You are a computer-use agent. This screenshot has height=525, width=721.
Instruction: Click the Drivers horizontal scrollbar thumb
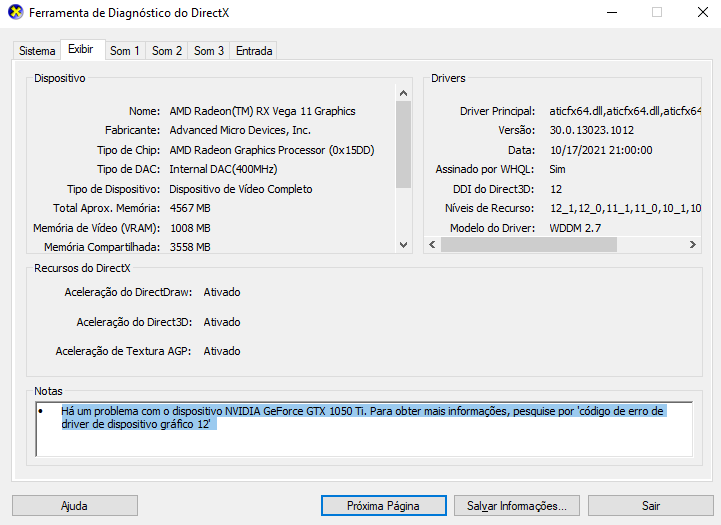click(529, 245)
